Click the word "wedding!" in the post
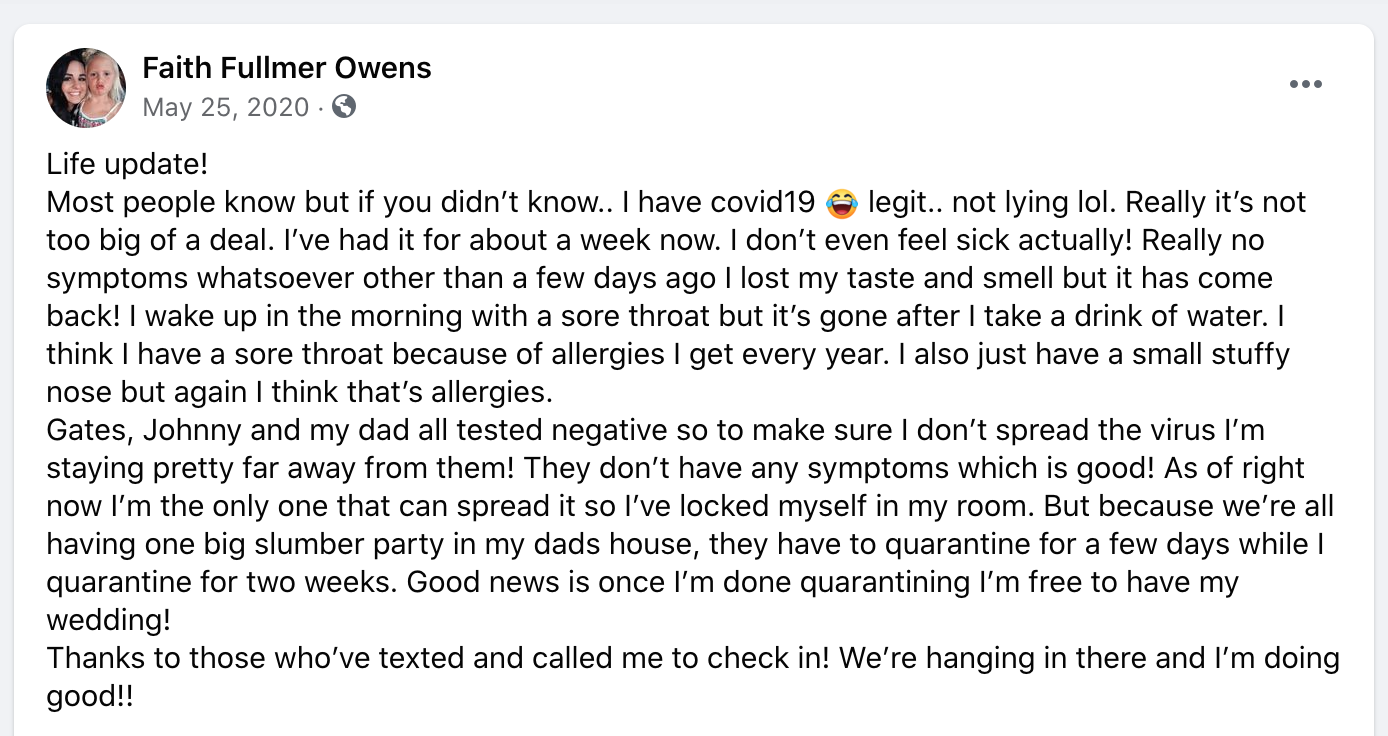This screenshot has width=1388, height=736. pyautogui.click(x=108, y=620)
